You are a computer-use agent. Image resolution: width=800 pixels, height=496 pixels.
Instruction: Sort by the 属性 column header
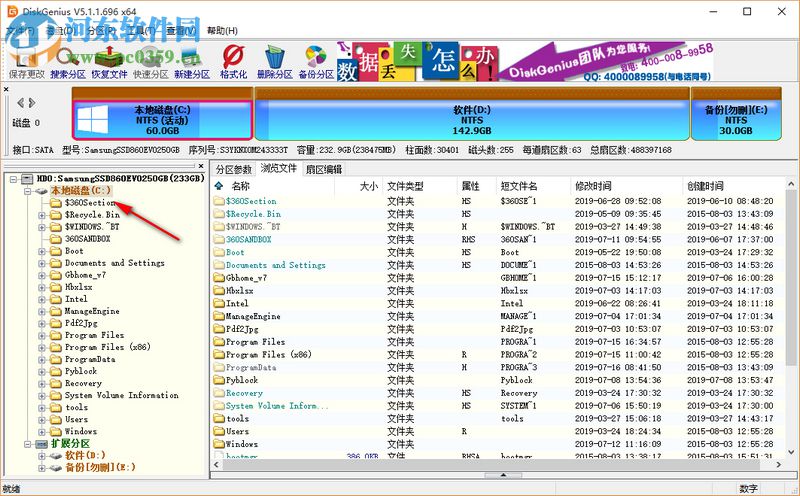(x=476, y=186)
